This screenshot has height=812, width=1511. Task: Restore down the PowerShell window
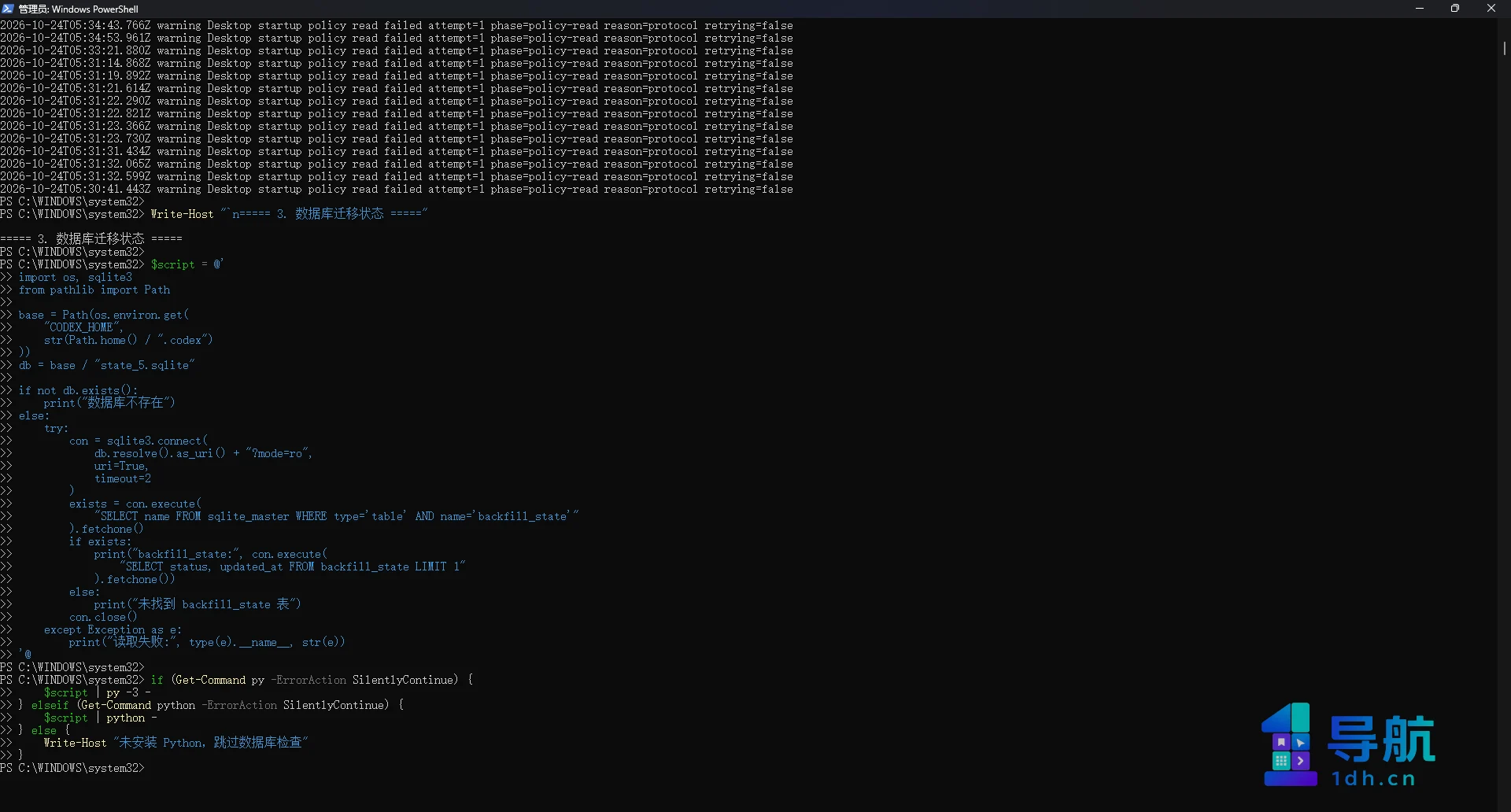1455,9
